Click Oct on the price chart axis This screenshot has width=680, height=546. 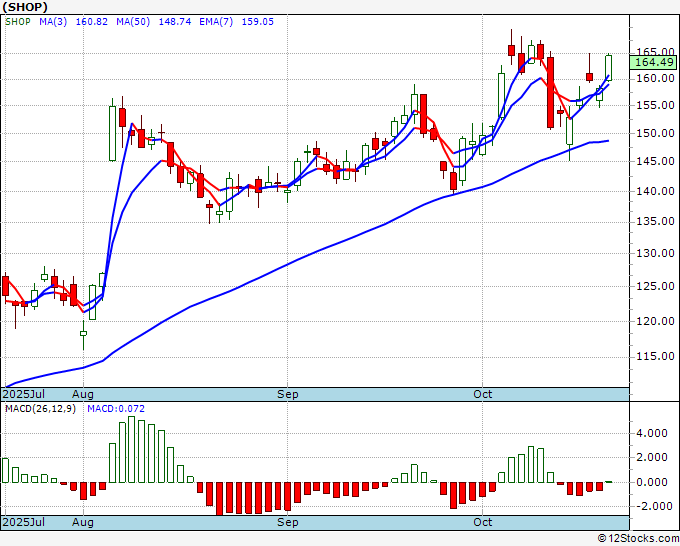click(483, 394)
